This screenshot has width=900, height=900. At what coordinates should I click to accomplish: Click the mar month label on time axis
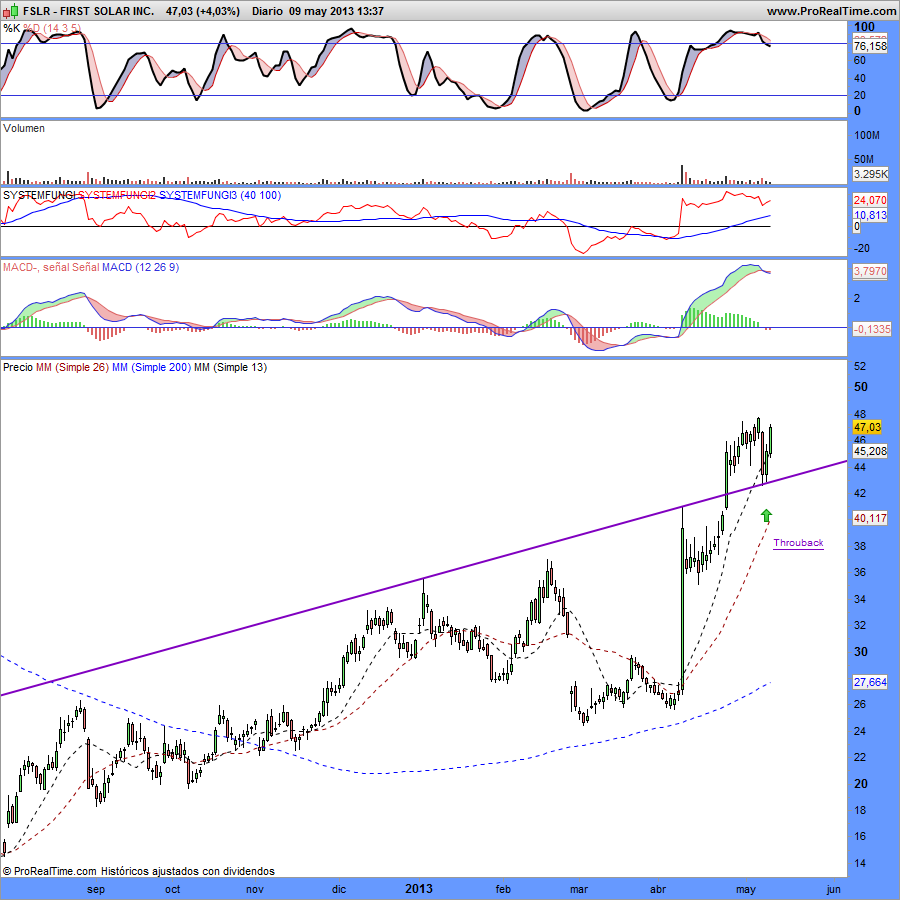tap(579, 889)
